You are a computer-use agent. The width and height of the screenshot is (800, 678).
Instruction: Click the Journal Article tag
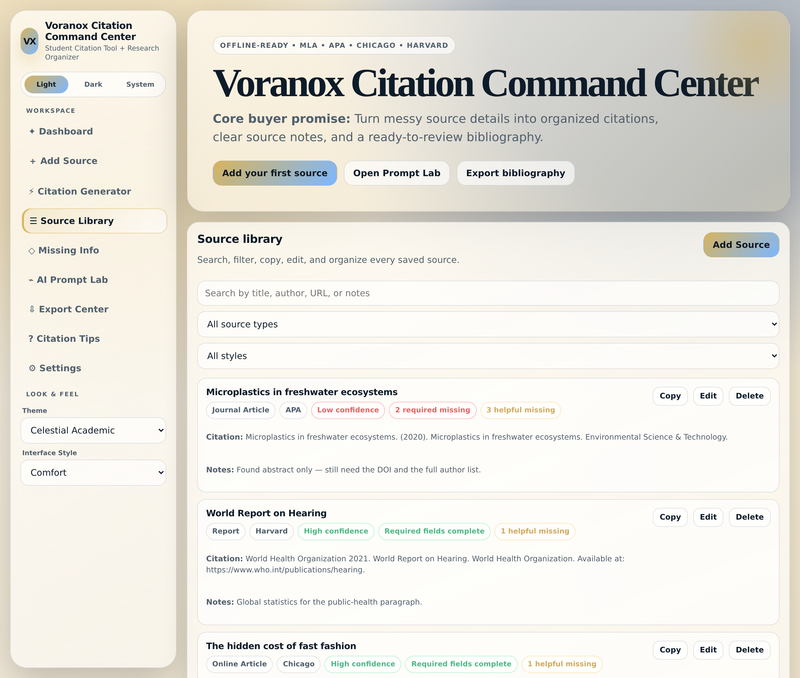[240, 410]
